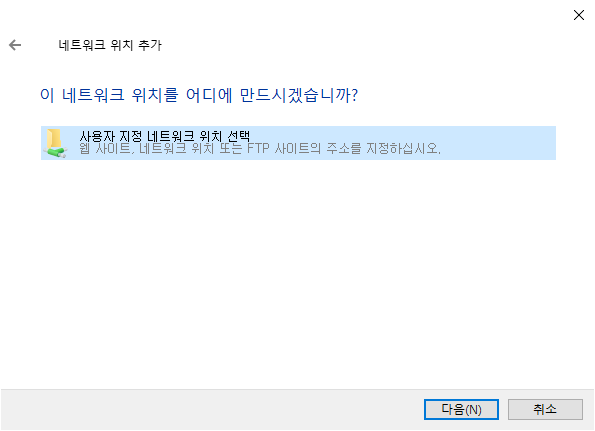The height and width of the screenshot is (431, 595).
Task: Go back using the left arrow icon
Action: tap(15, 45)
